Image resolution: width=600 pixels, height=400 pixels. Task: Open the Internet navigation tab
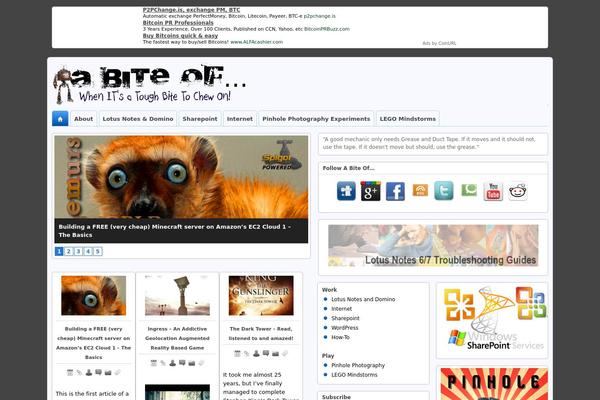[x=240, y=119]
